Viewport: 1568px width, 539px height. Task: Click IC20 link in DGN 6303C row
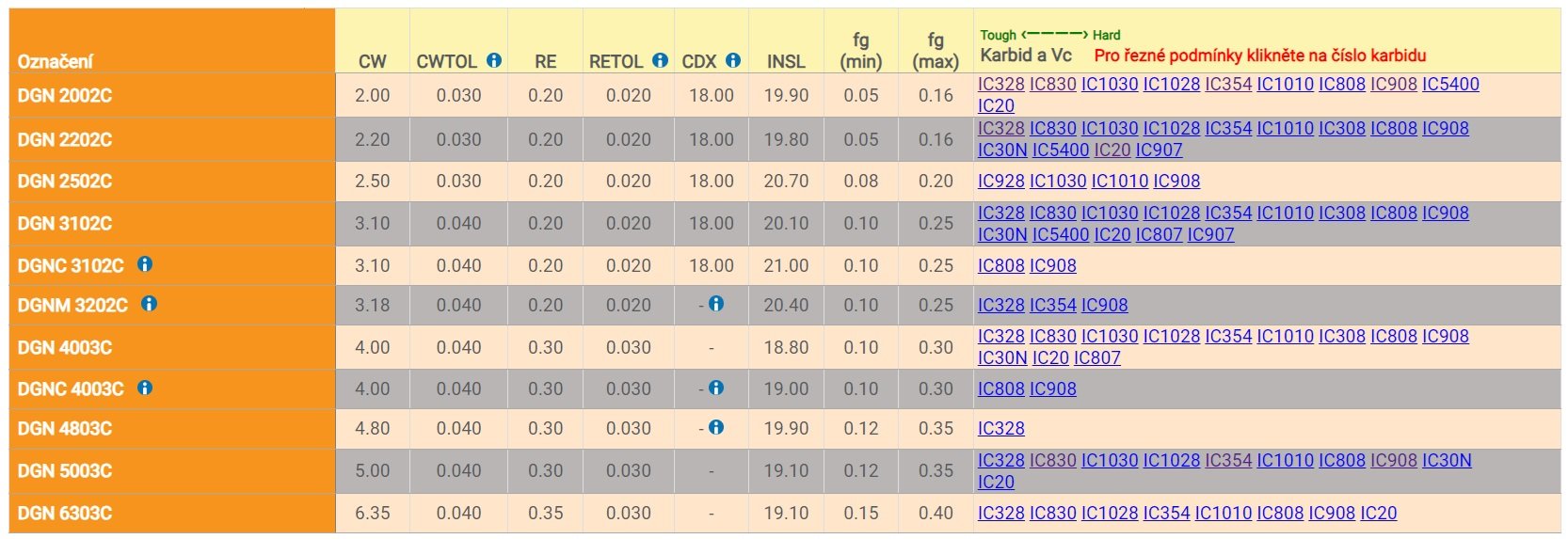pyautogui.click(x=1378, y=513)
